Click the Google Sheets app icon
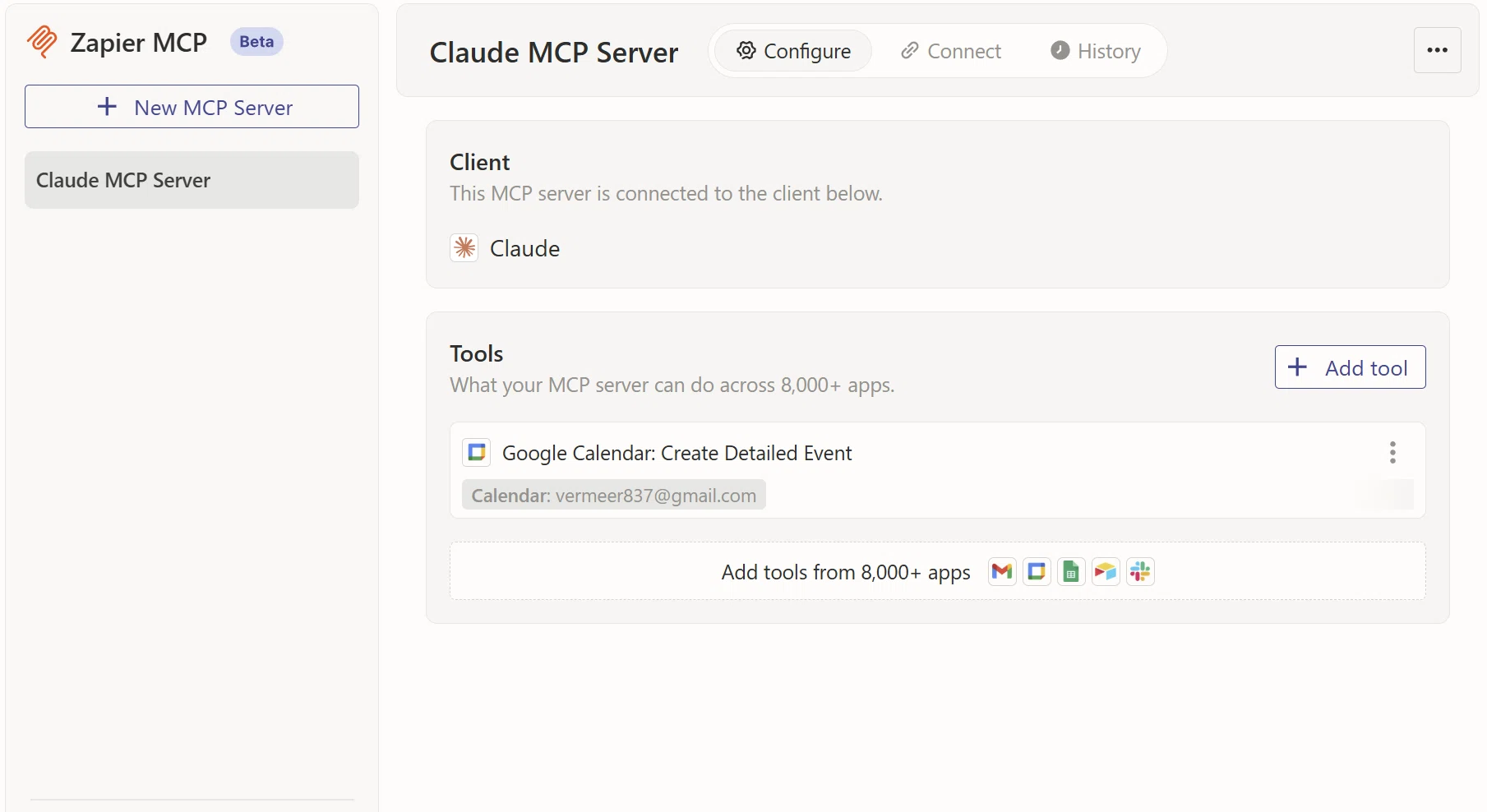 pyautogui.click(x=1071, y=571)
